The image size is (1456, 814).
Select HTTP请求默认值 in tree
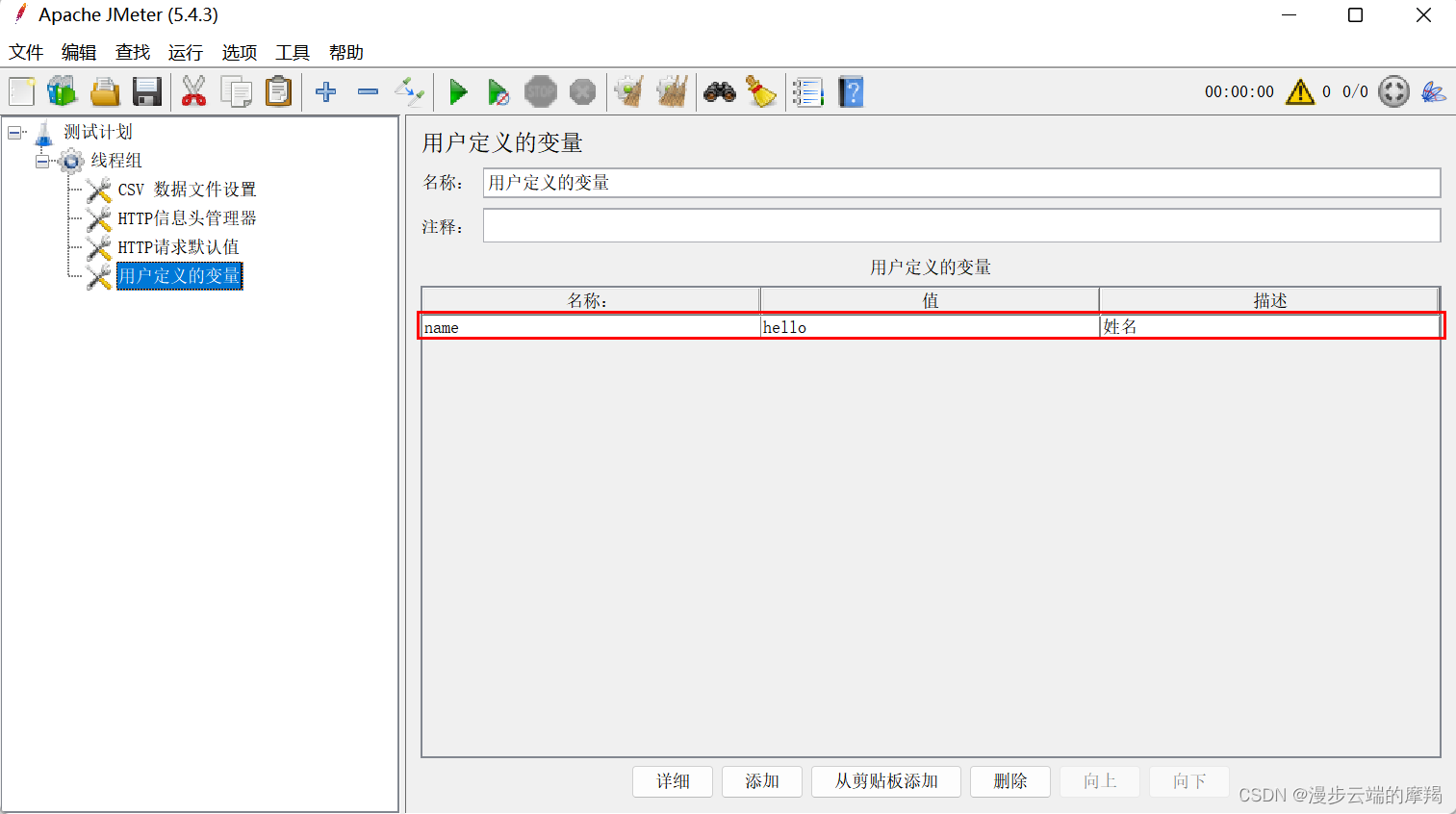pyautogui.click(x=178, y=247)
